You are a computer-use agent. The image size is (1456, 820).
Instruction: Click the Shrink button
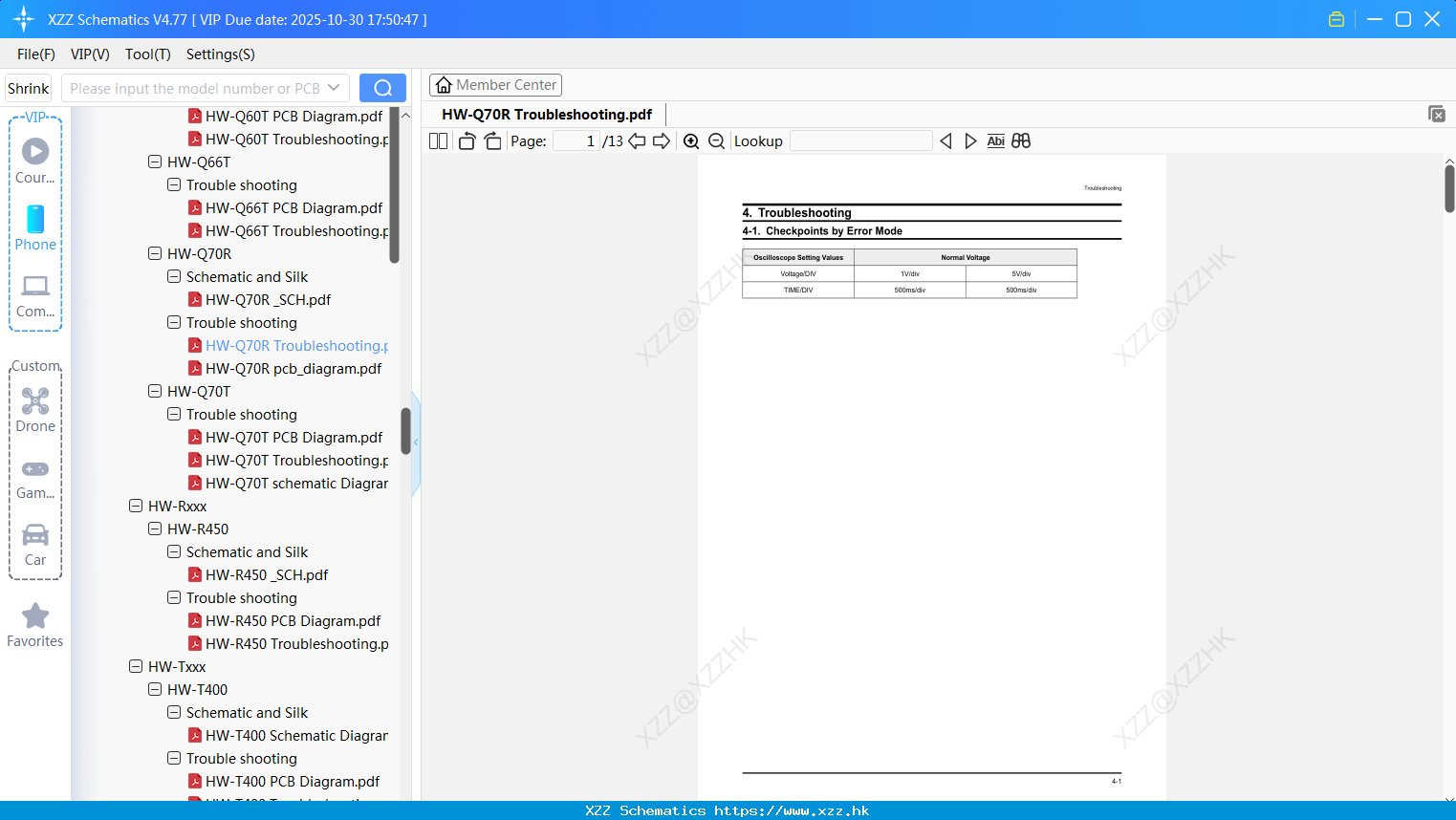28,88
